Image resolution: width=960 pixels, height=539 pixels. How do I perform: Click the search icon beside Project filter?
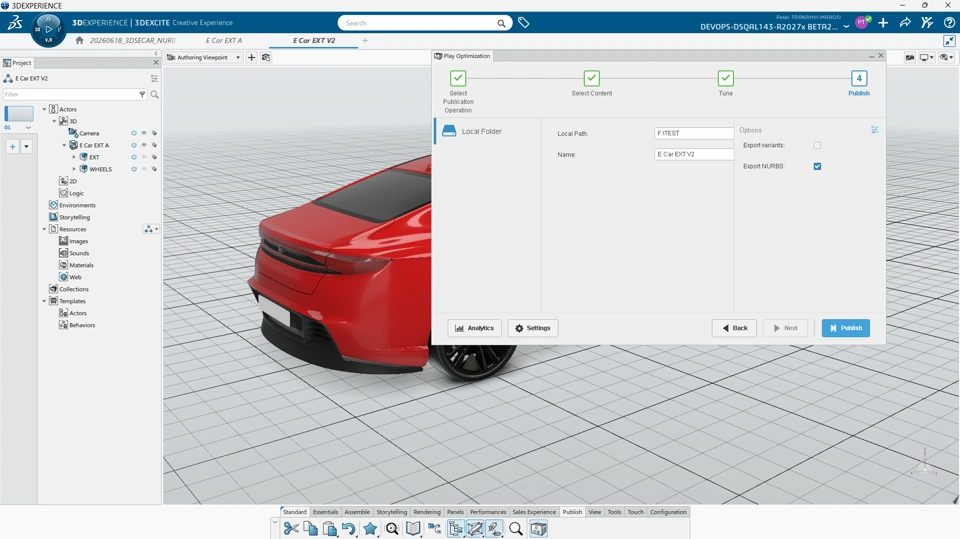pos(154,94)
